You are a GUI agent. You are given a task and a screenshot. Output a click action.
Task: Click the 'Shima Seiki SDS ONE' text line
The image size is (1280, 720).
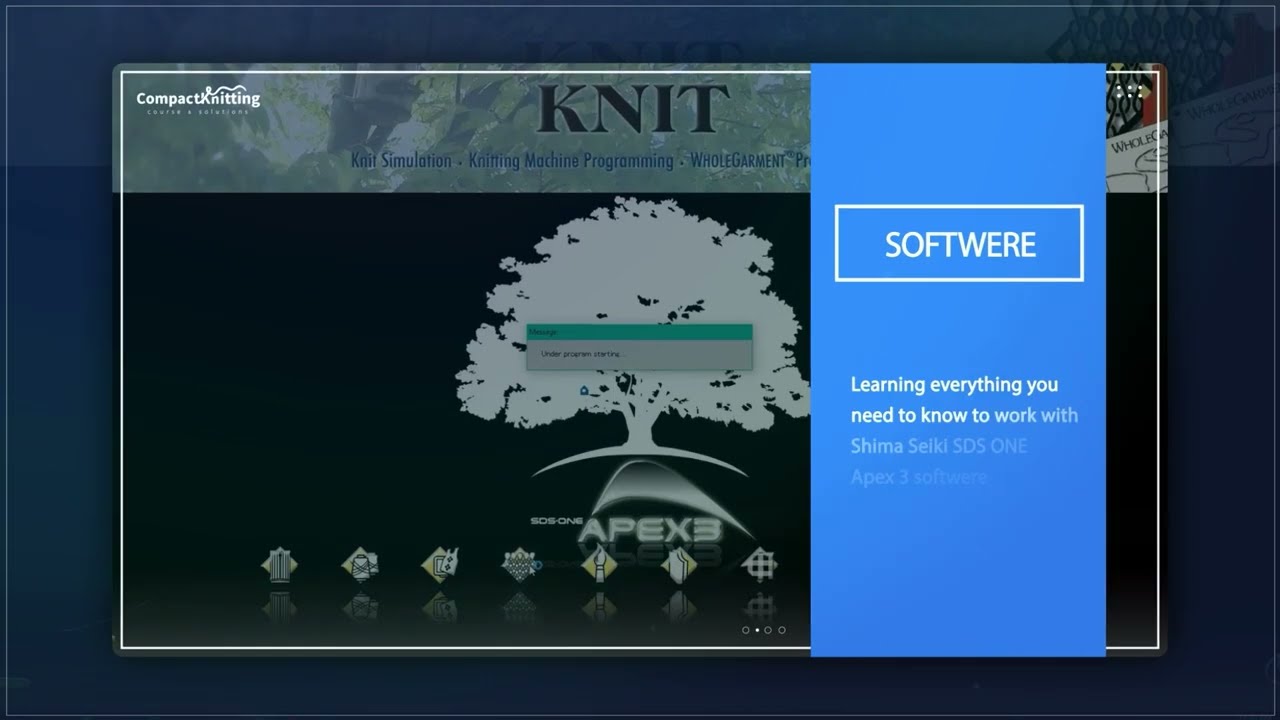pyautogui.click(x=939, y=446)
